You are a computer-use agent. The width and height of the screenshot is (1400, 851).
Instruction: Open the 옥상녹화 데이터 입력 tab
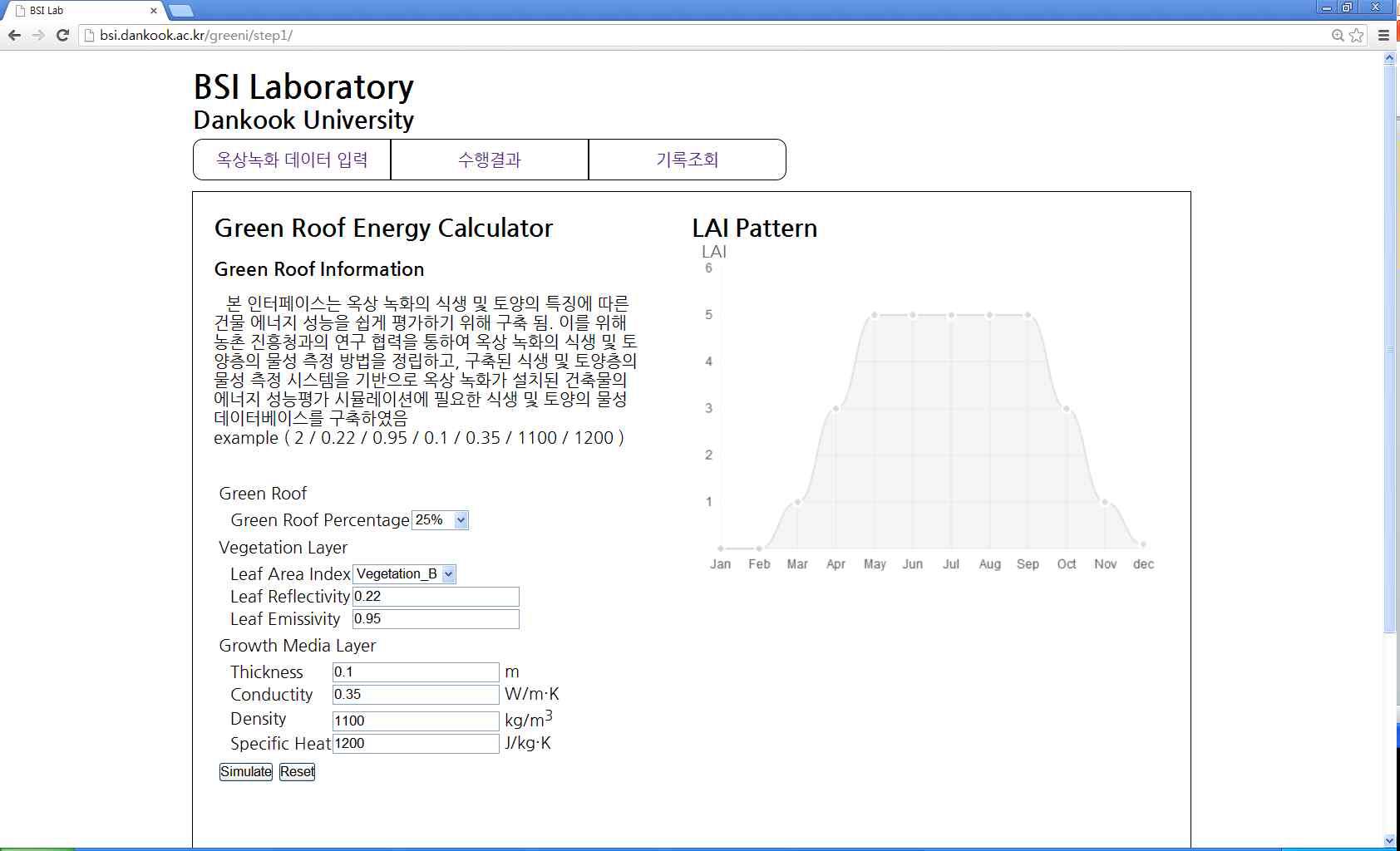click(x=292, y=160)
